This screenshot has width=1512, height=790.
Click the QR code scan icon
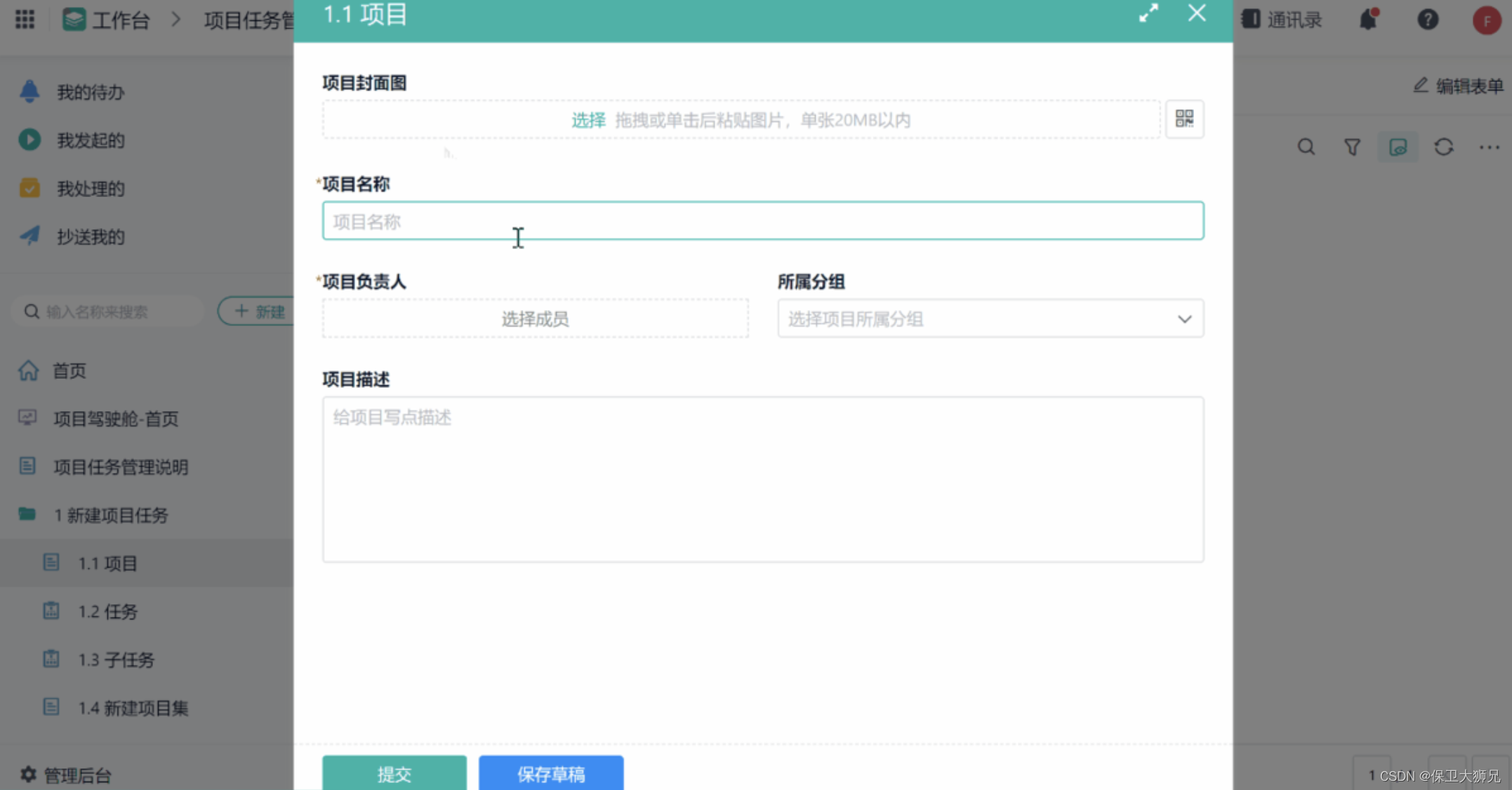pyautogui.click(x=1184, y=119)
